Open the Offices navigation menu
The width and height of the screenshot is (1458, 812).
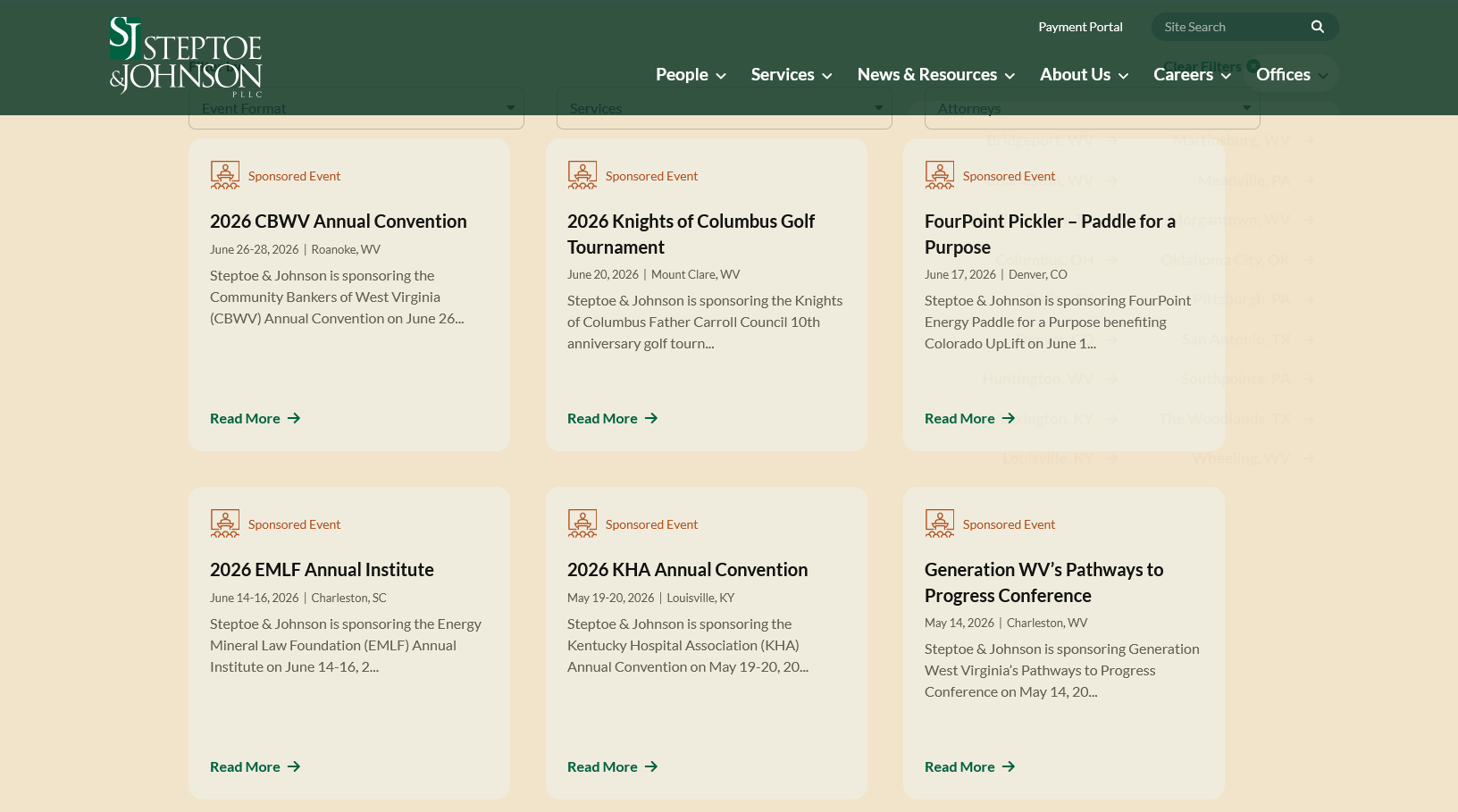(x=1291, y=75)
